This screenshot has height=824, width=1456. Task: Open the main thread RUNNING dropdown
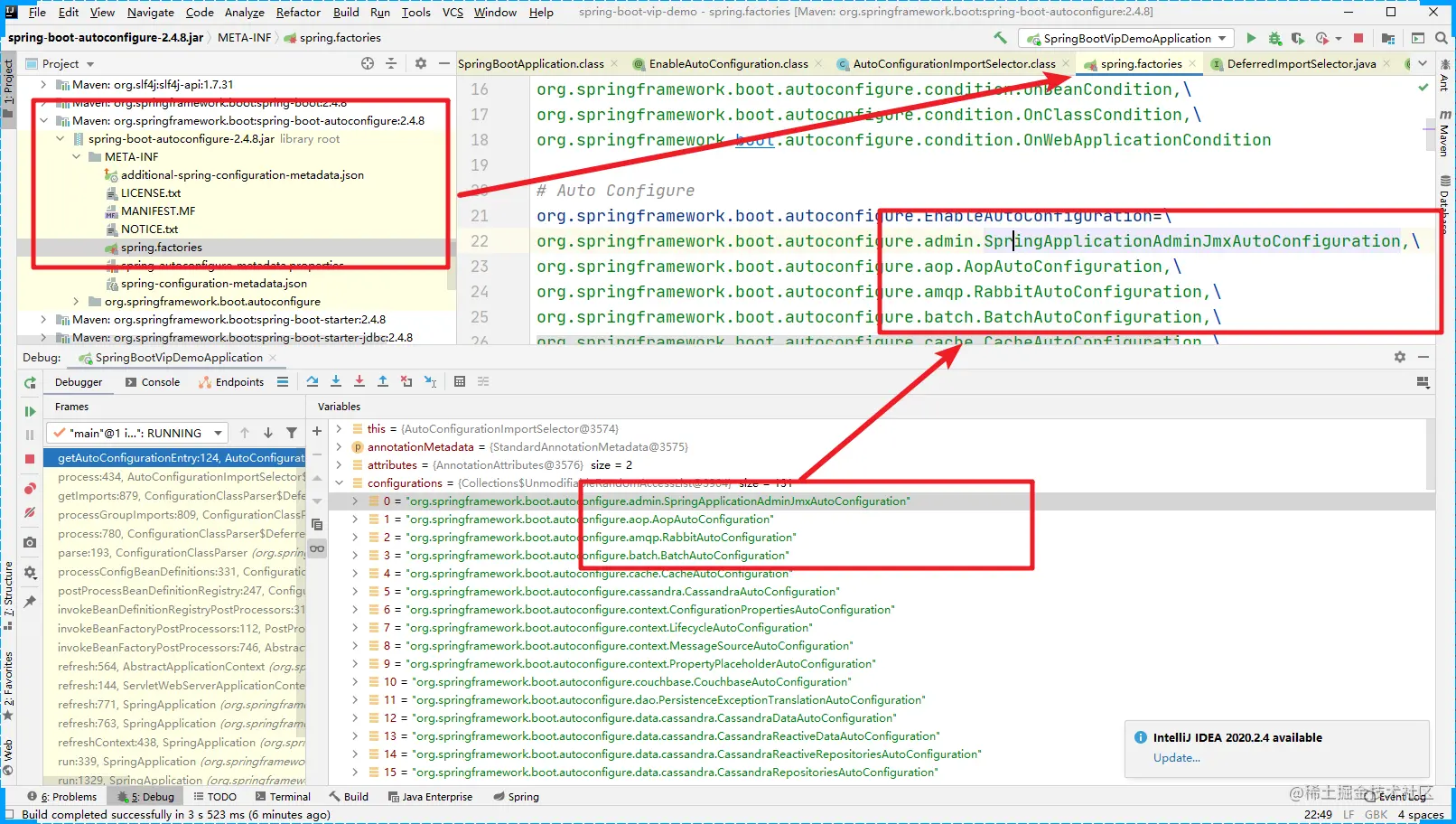[138, 433]
